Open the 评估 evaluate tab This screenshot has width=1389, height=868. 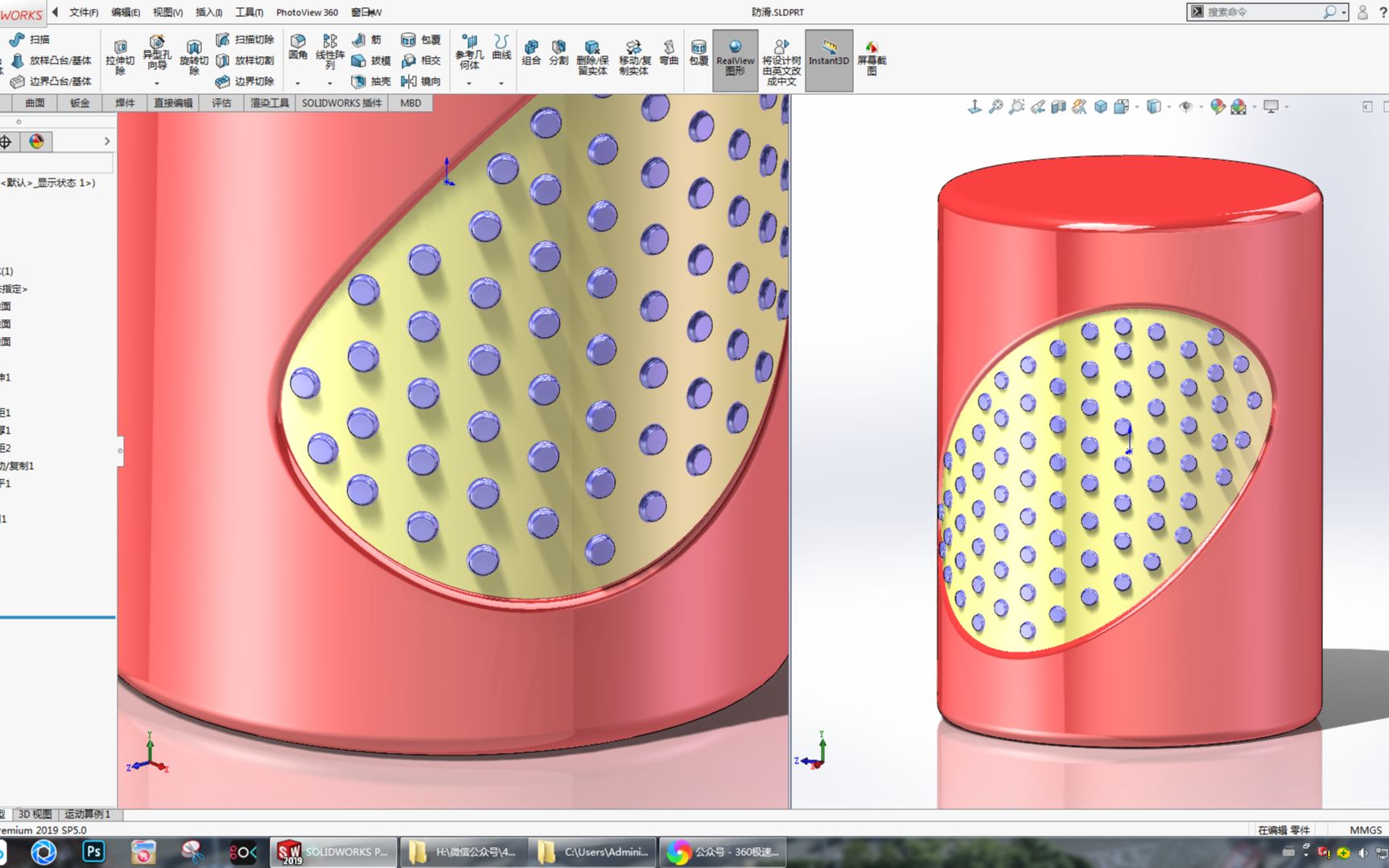click(221, 103)
